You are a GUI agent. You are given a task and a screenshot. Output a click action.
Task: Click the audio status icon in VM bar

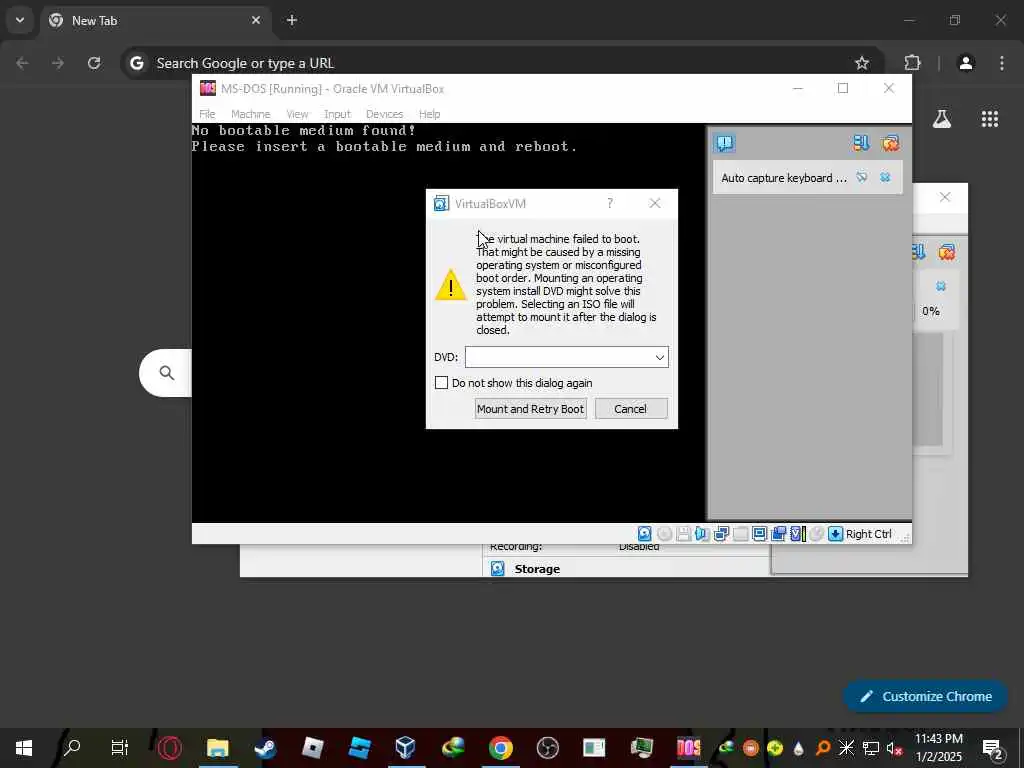coord(702,534)
